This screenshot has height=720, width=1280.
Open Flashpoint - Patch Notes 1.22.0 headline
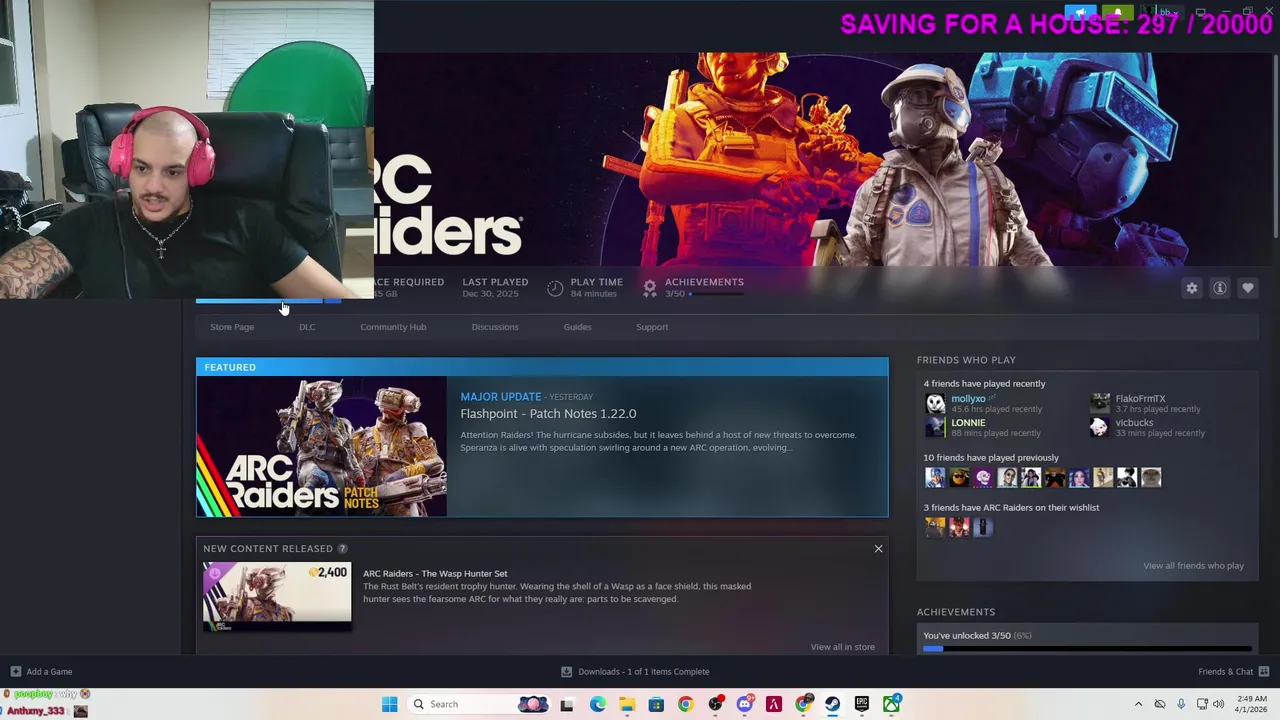coord(548,414)
